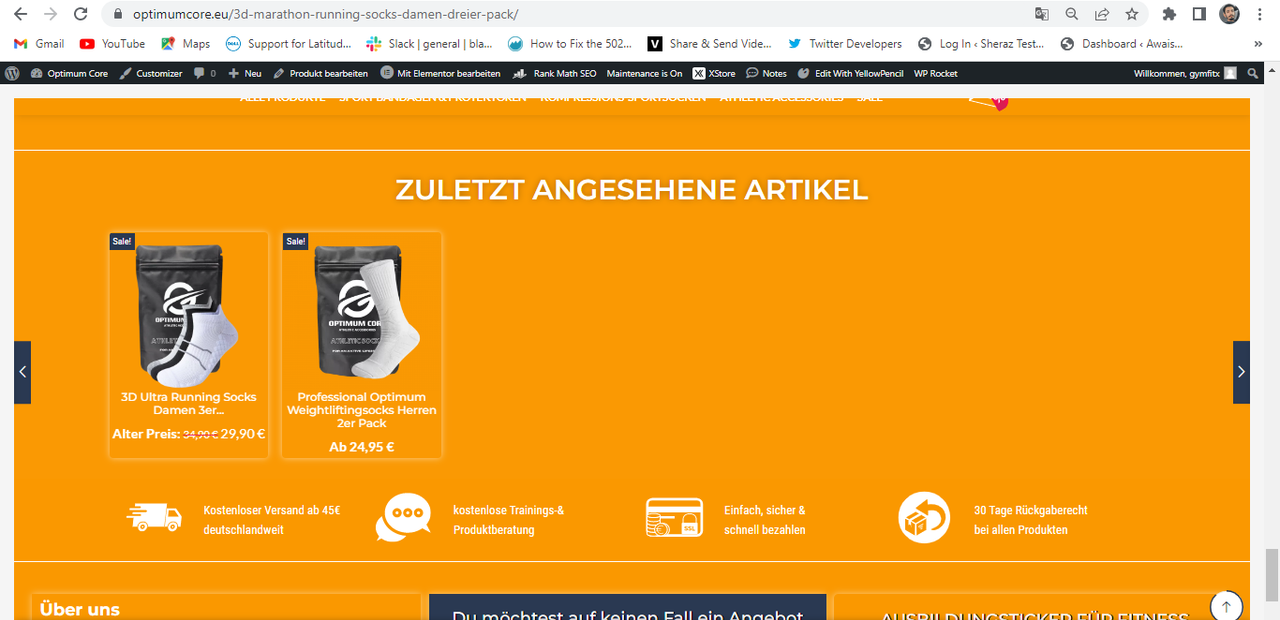Open the Customizer from admin bar
Screen dimensions: 1280x620
pyautogui.click(x=151, y=73)
